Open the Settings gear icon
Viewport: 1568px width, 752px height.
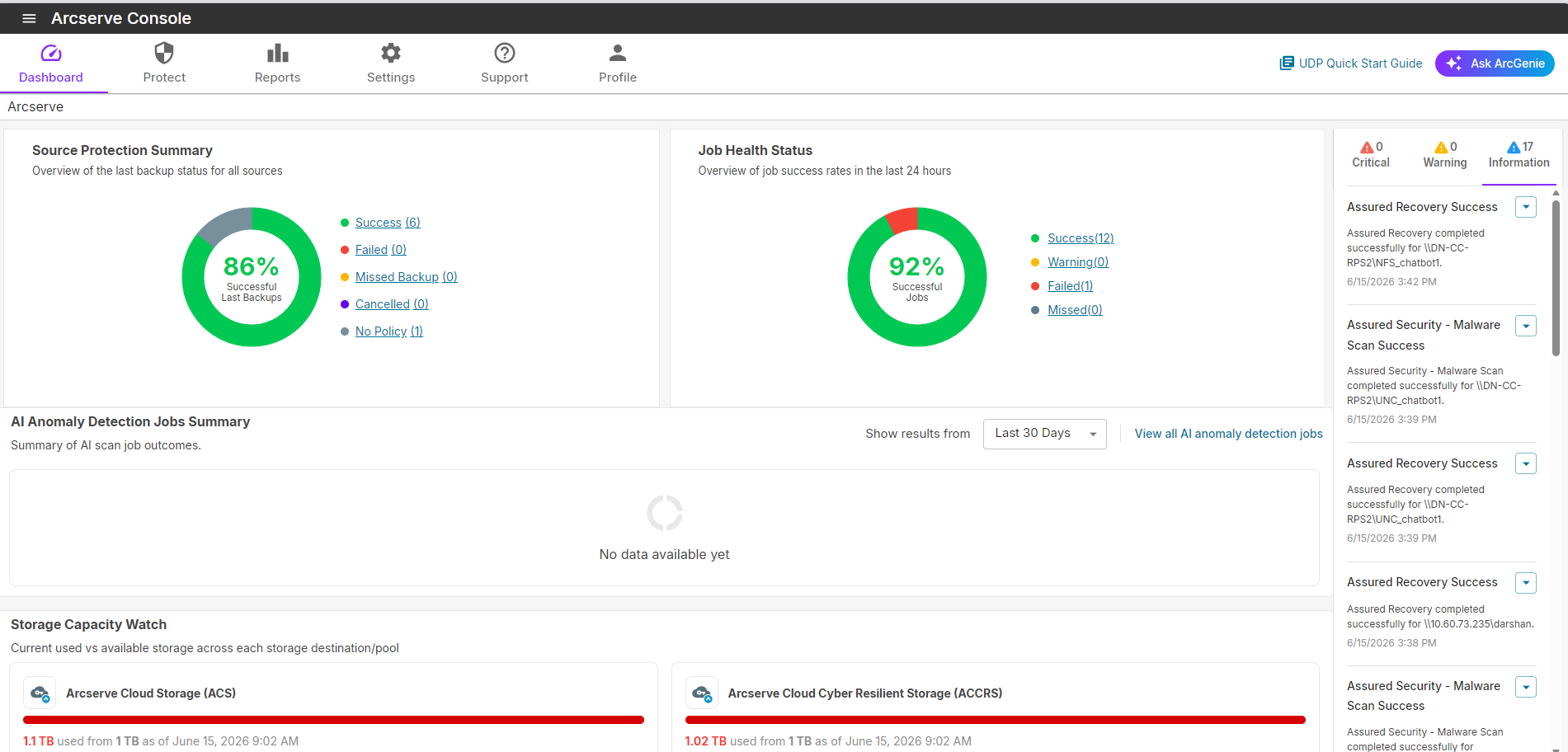[391, 53]
